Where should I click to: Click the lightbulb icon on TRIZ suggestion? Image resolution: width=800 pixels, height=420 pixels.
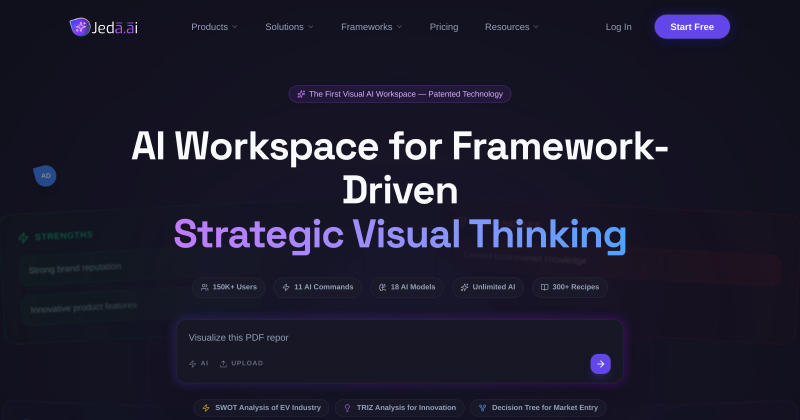click(x=347, y=408)
